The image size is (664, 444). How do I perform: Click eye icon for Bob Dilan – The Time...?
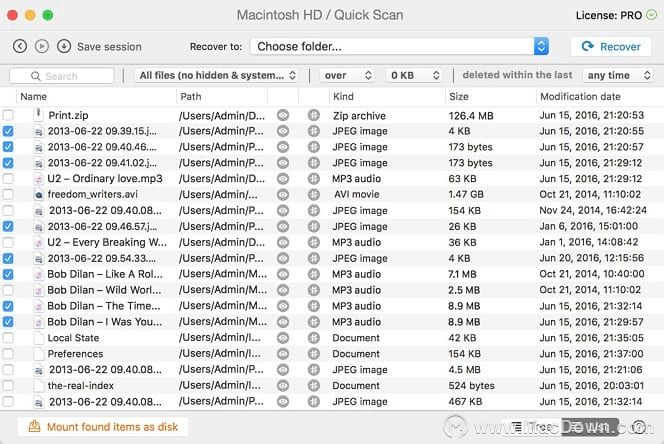(283, 306)
